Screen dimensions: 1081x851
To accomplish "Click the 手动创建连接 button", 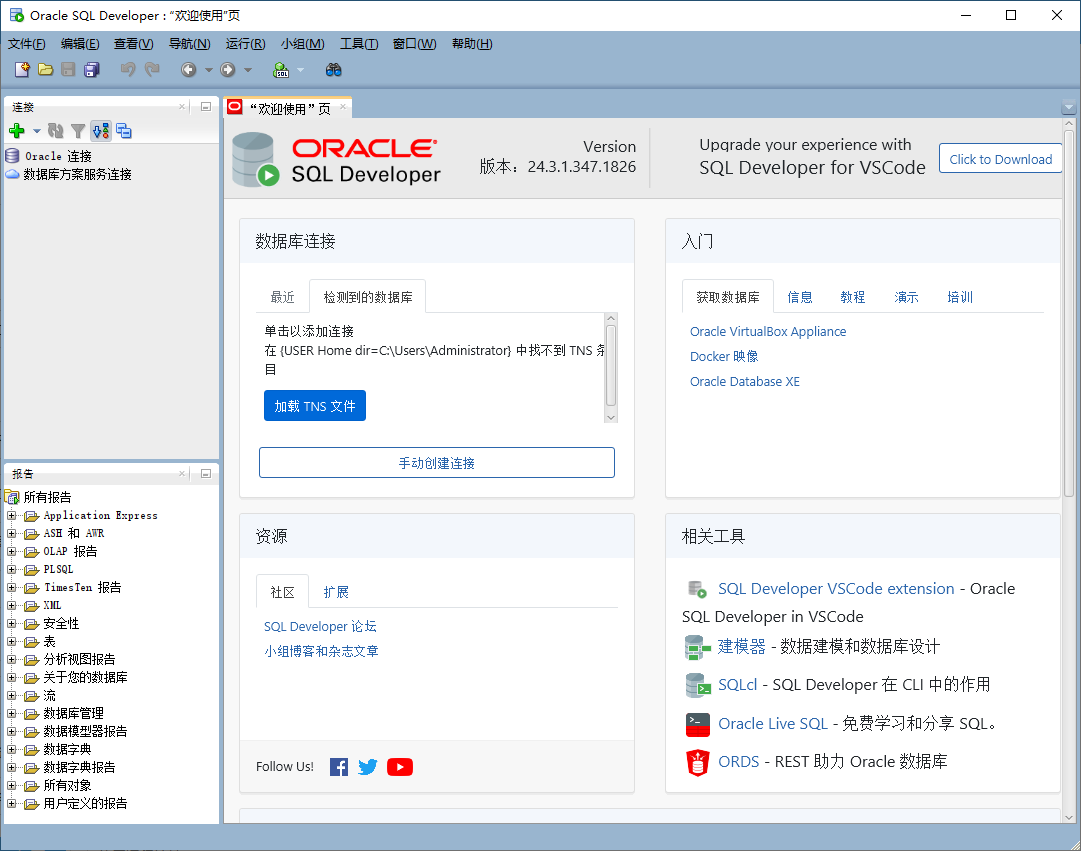I will tap(436, 463).
